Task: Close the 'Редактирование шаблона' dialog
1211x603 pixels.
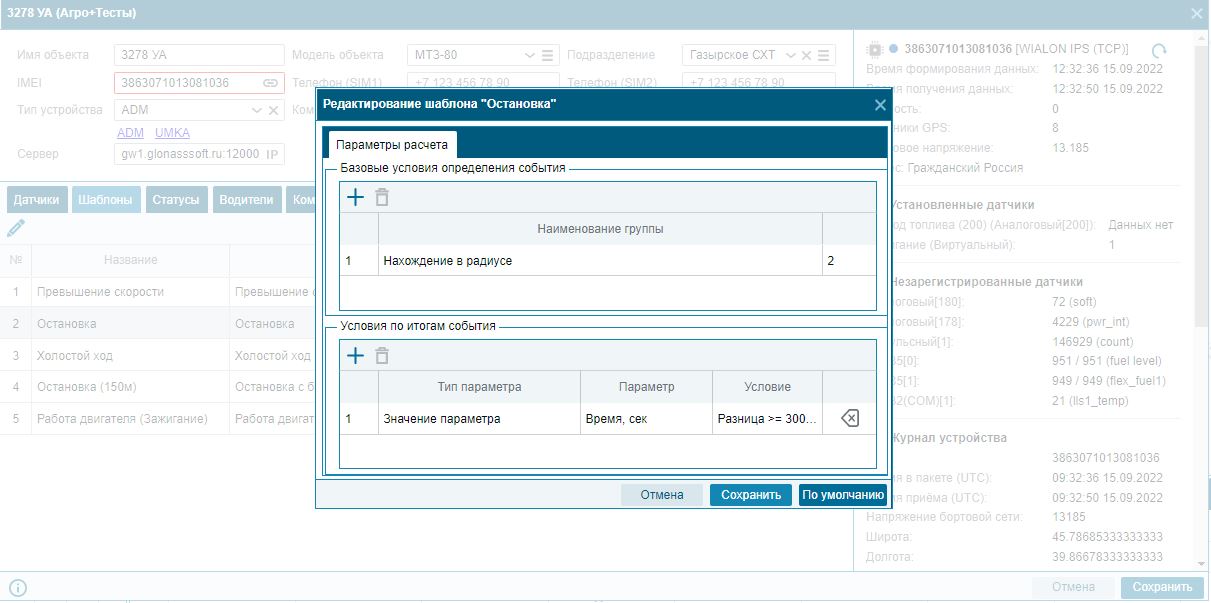Action: coord(880,104)
